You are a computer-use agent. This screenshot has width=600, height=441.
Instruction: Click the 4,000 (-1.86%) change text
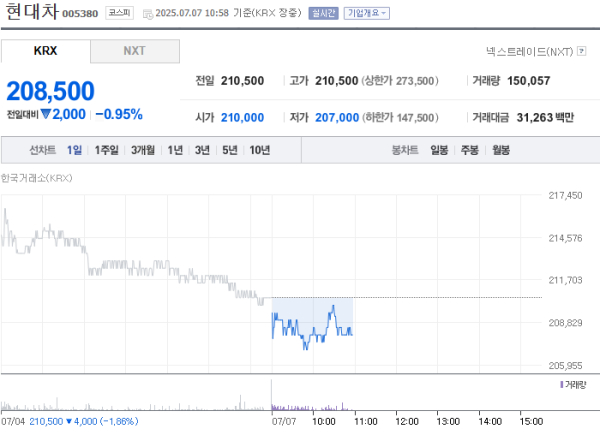click(106, 421)
